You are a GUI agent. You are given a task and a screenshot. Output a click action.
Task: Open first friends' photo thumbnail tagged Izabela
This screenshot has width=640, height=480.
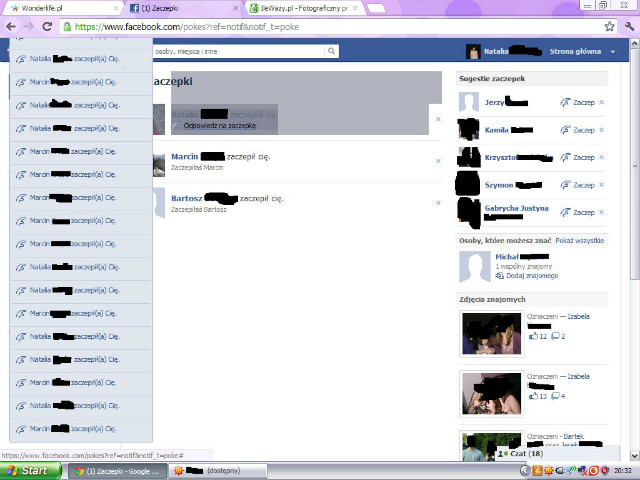pos(491,333)
